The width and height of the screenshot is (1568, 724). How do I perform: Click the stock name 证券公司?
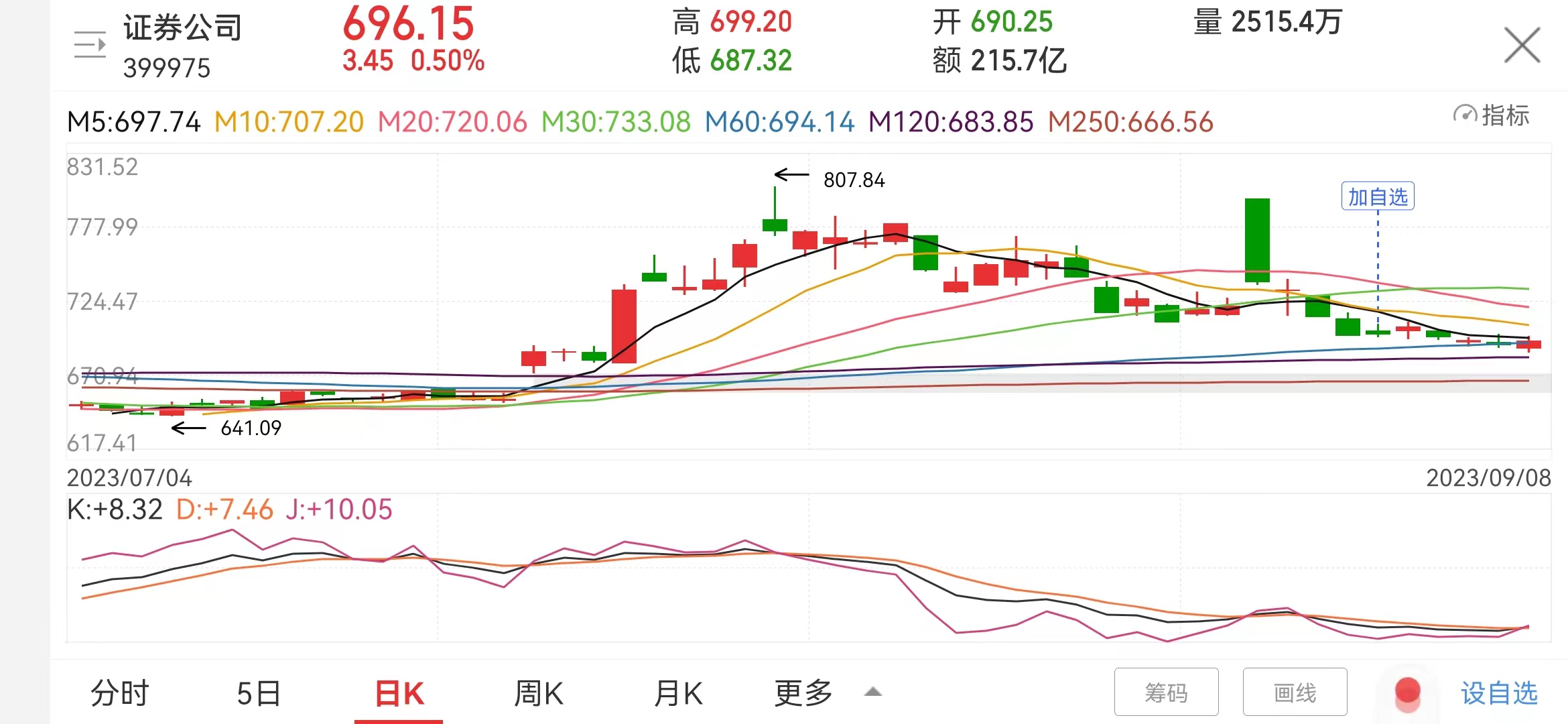[182, 27]
